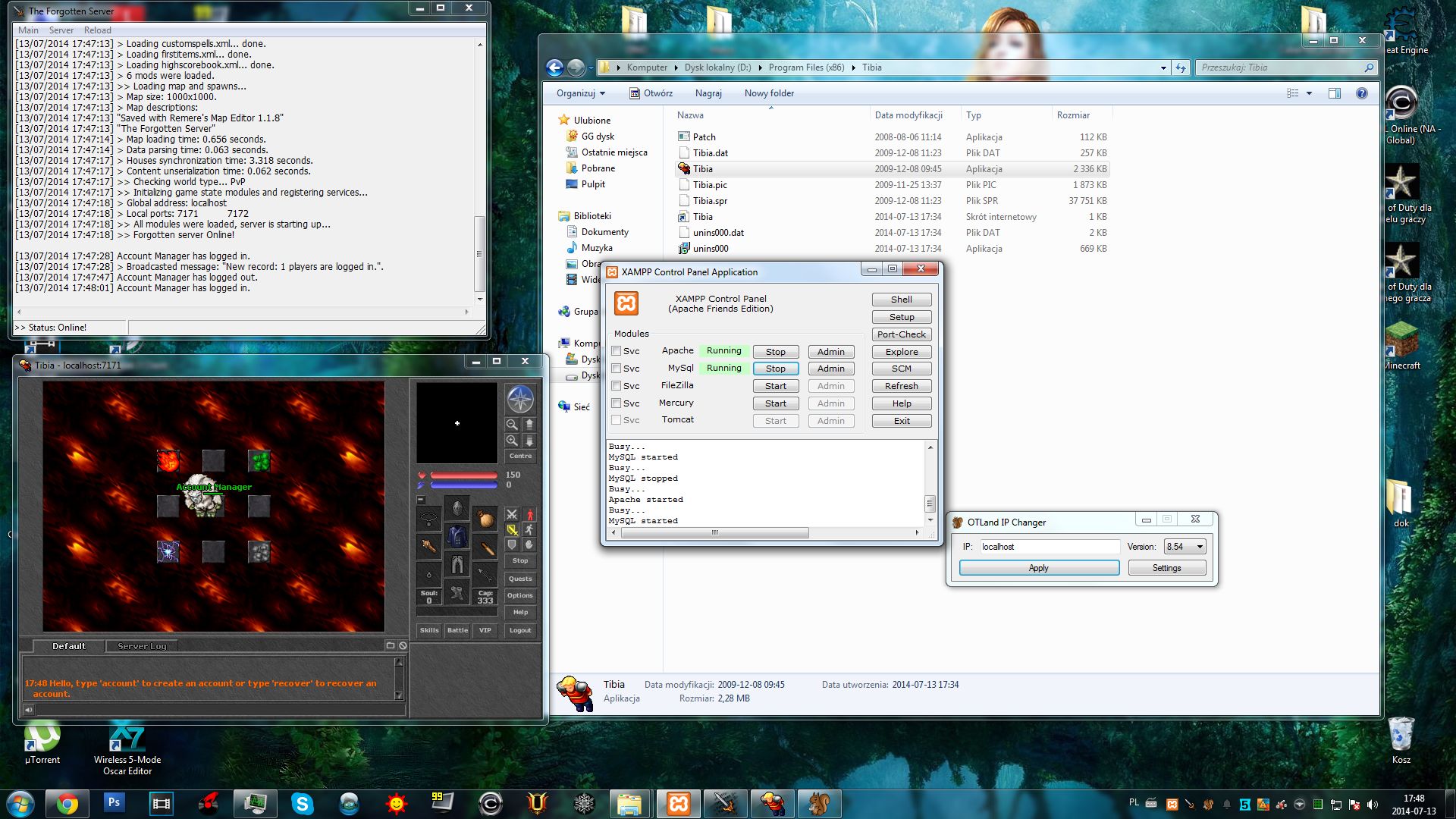Switch to XAMPP in the taskbar
Viewport: 1456px width, 819px height.
coord(679,804)
